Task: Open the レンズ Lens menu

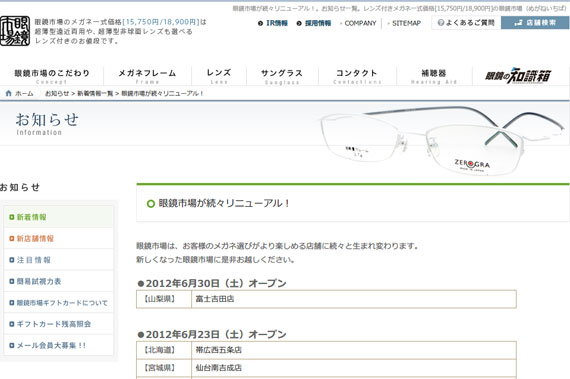Action: click(x=219, y=76)
